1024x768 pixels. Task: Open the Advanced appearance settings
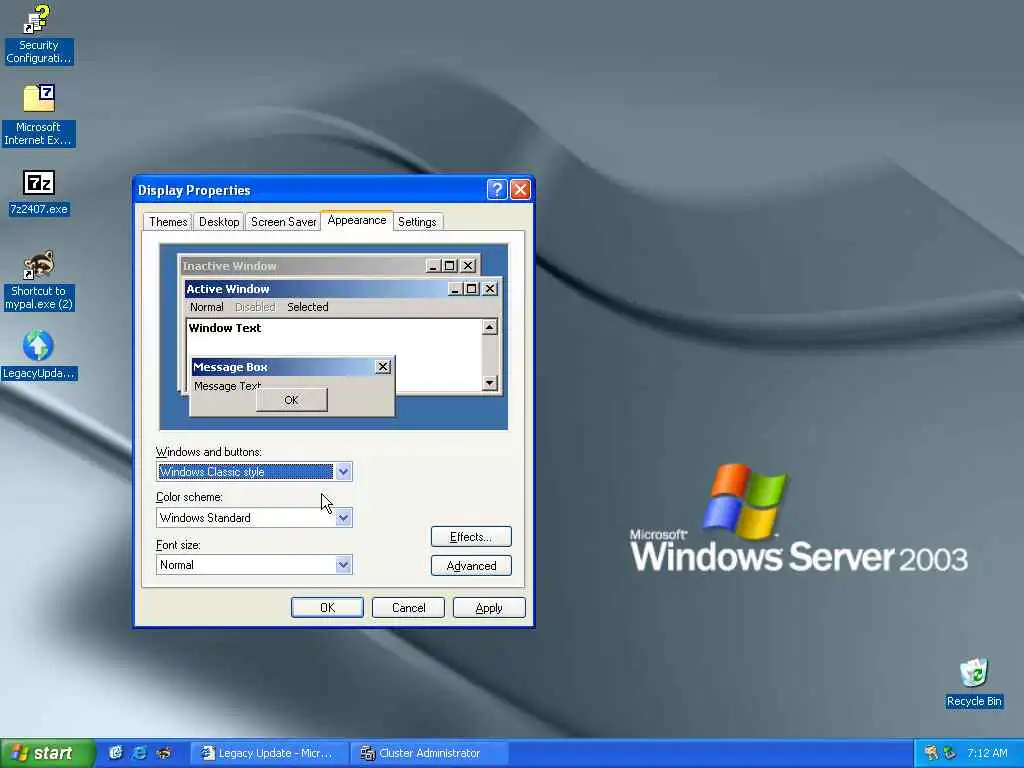[x=471, y=566]
